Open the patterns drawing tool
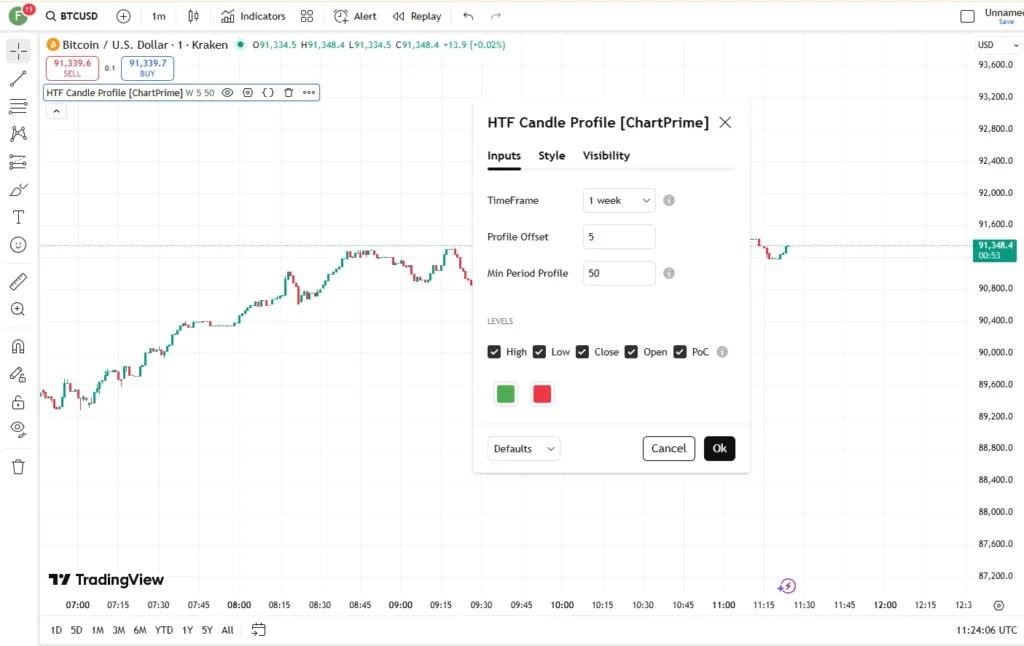Viewport: 1024px width, 646px height. [x=18, y=134]
